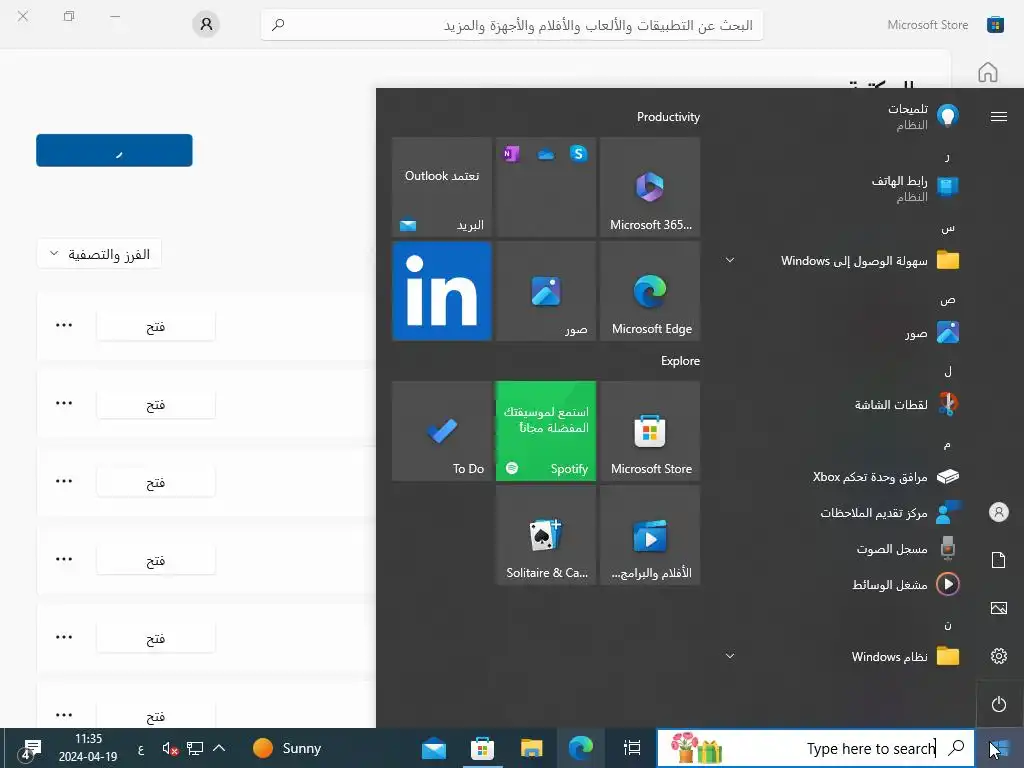
Task: Open the To Do tile
Action: point(441,431)
